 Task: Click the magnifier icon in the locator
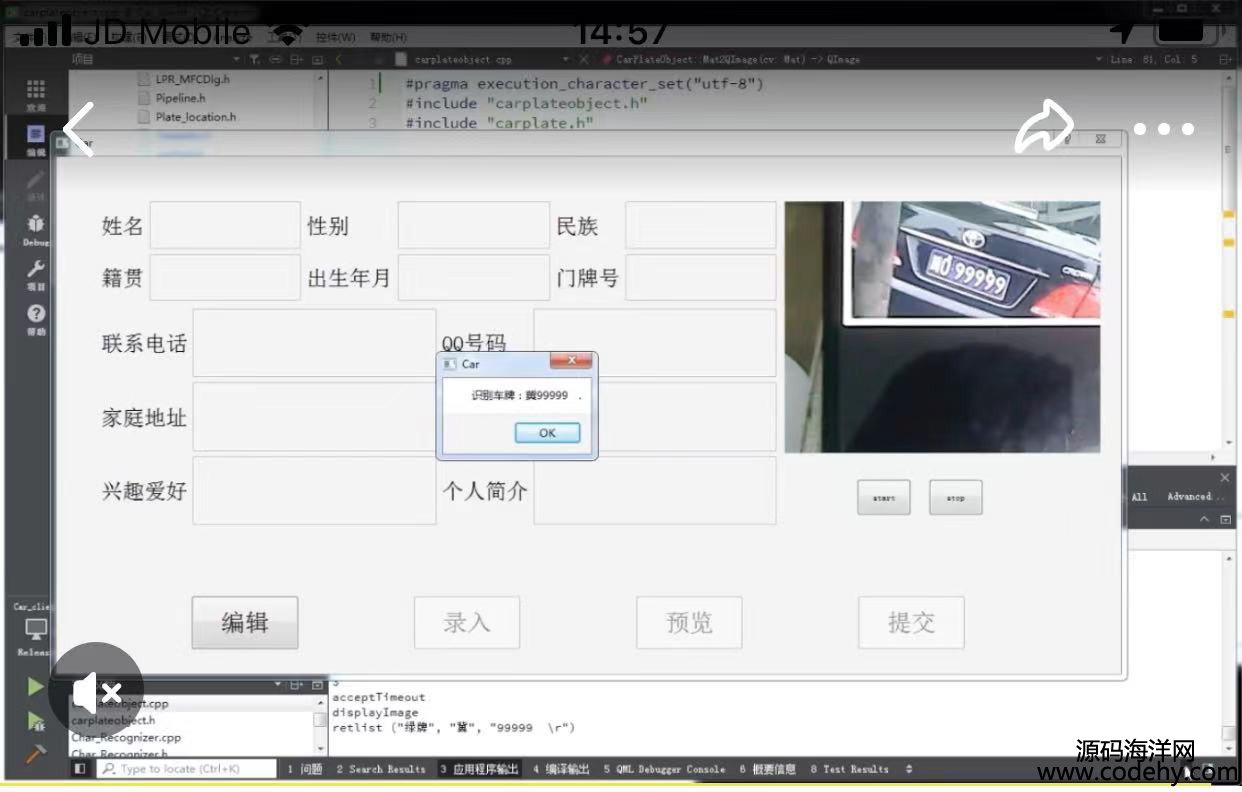(109, 769)
